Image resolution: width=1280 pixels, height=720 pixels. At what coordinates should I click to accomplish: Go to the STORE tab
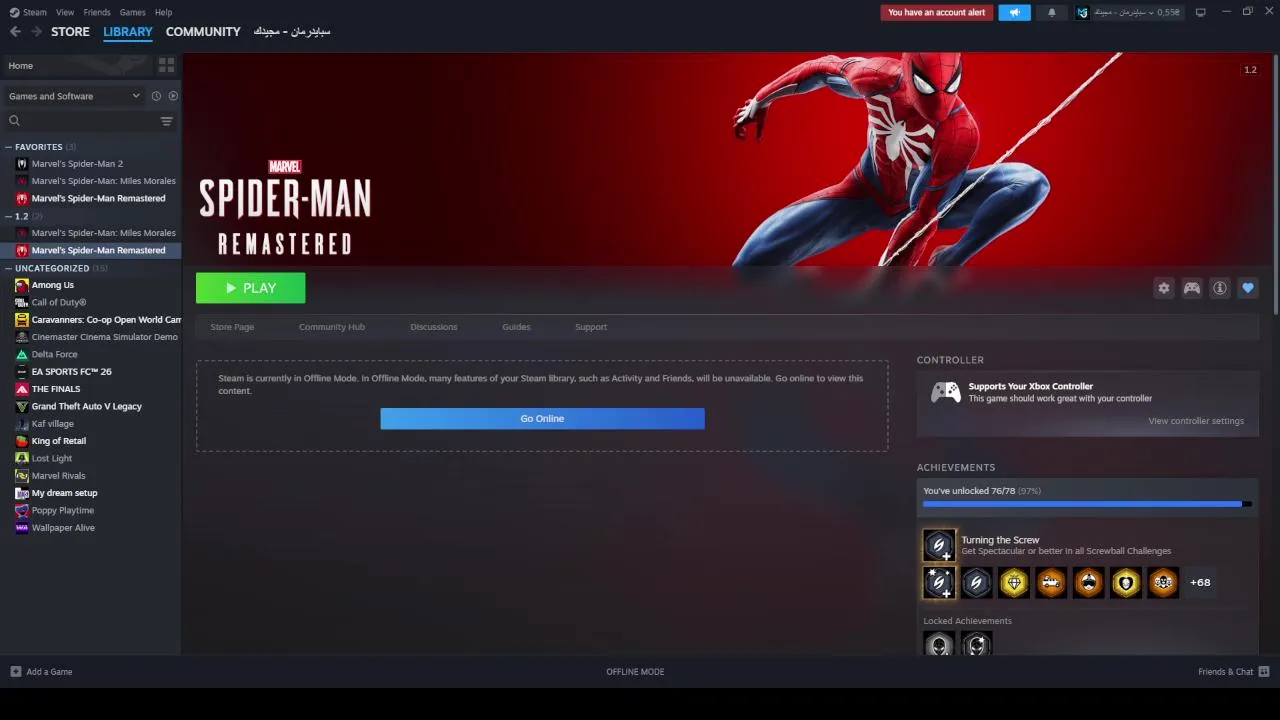click(70, 32)
